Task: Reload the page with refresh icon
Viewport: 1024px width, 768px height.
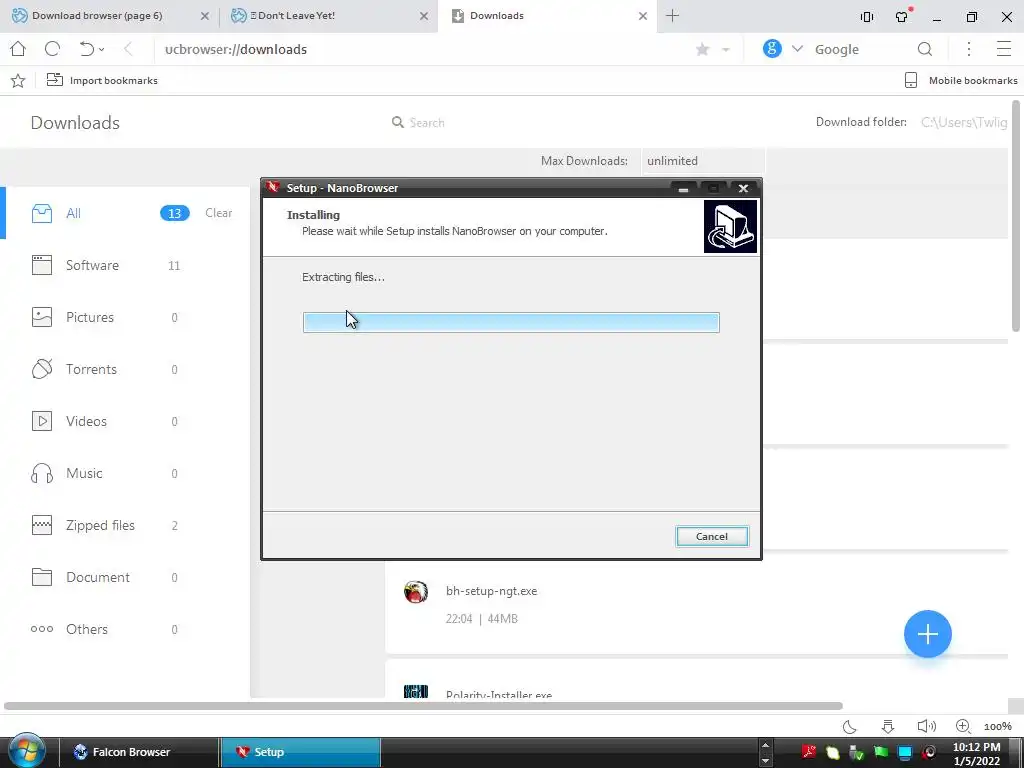Action: 52,49
